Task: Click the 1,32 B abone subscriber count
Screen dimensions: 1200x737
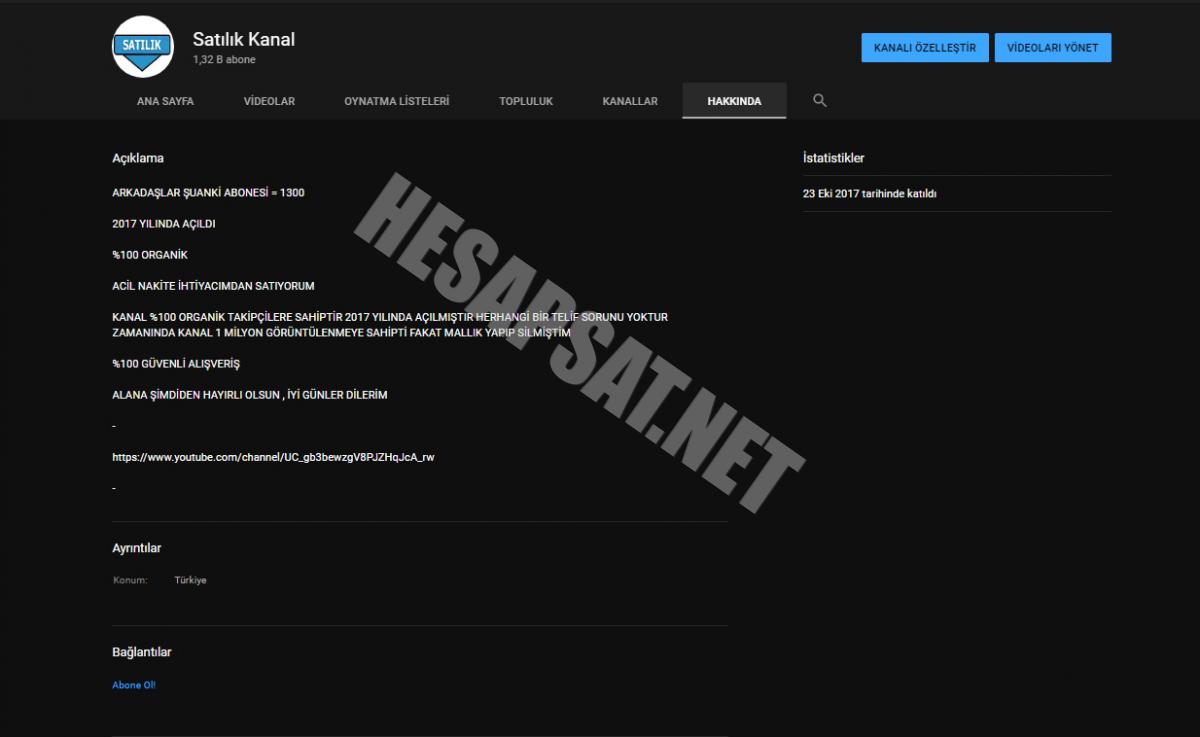Action: [x=224, y=60]
